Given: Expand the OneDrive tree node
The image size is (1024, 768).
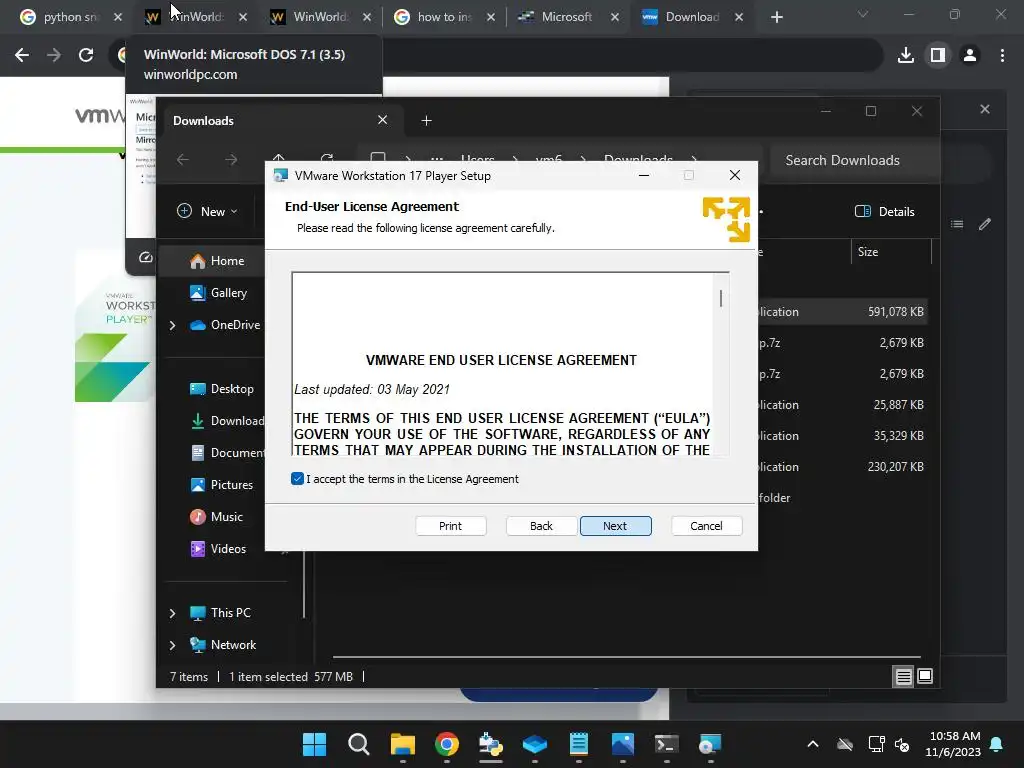Looking at the screenshot, I should (172, 325).
